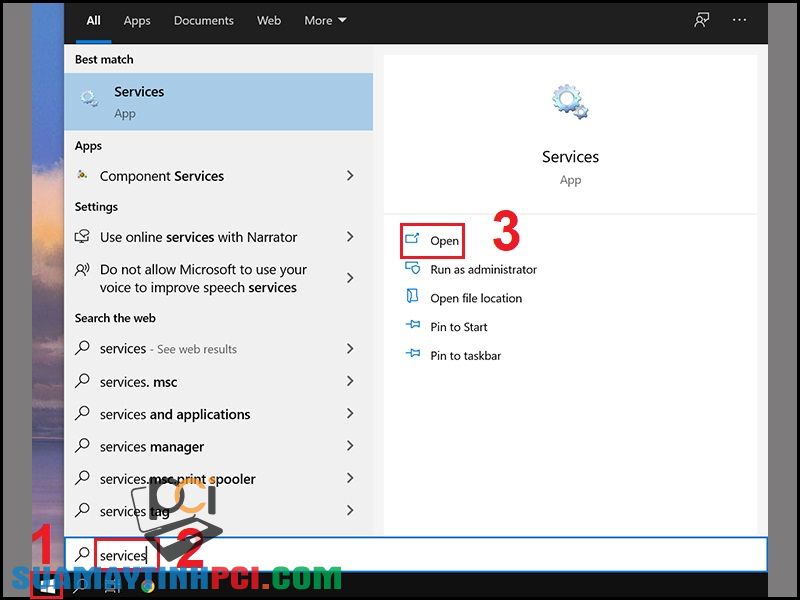This screenshot has width=800, height=600.
Task: Click search icon beside services. msc
Action: [x=82, y=381]
